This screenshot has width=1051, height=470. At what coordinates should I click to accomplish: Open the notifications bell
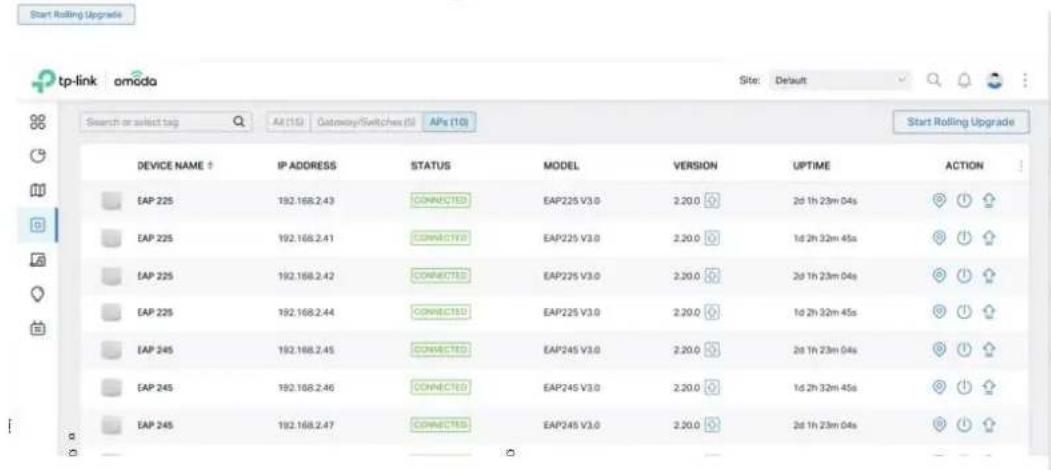[x=965, y=80]
